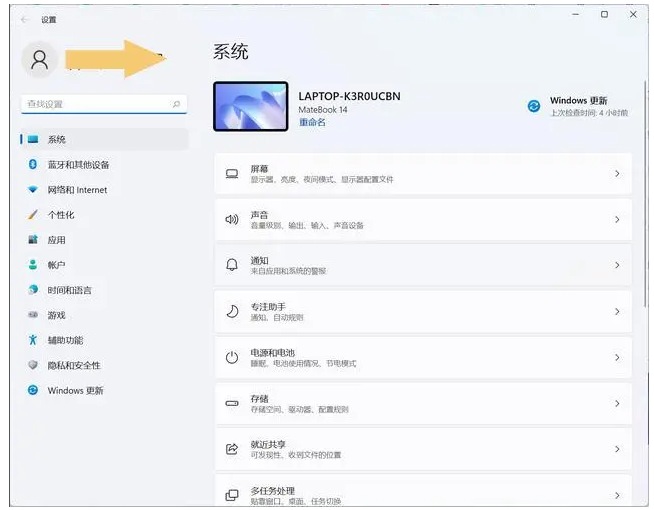Click the user avatar icon
Viewport: 654px width, 510px height.
[x=40, y=60]
